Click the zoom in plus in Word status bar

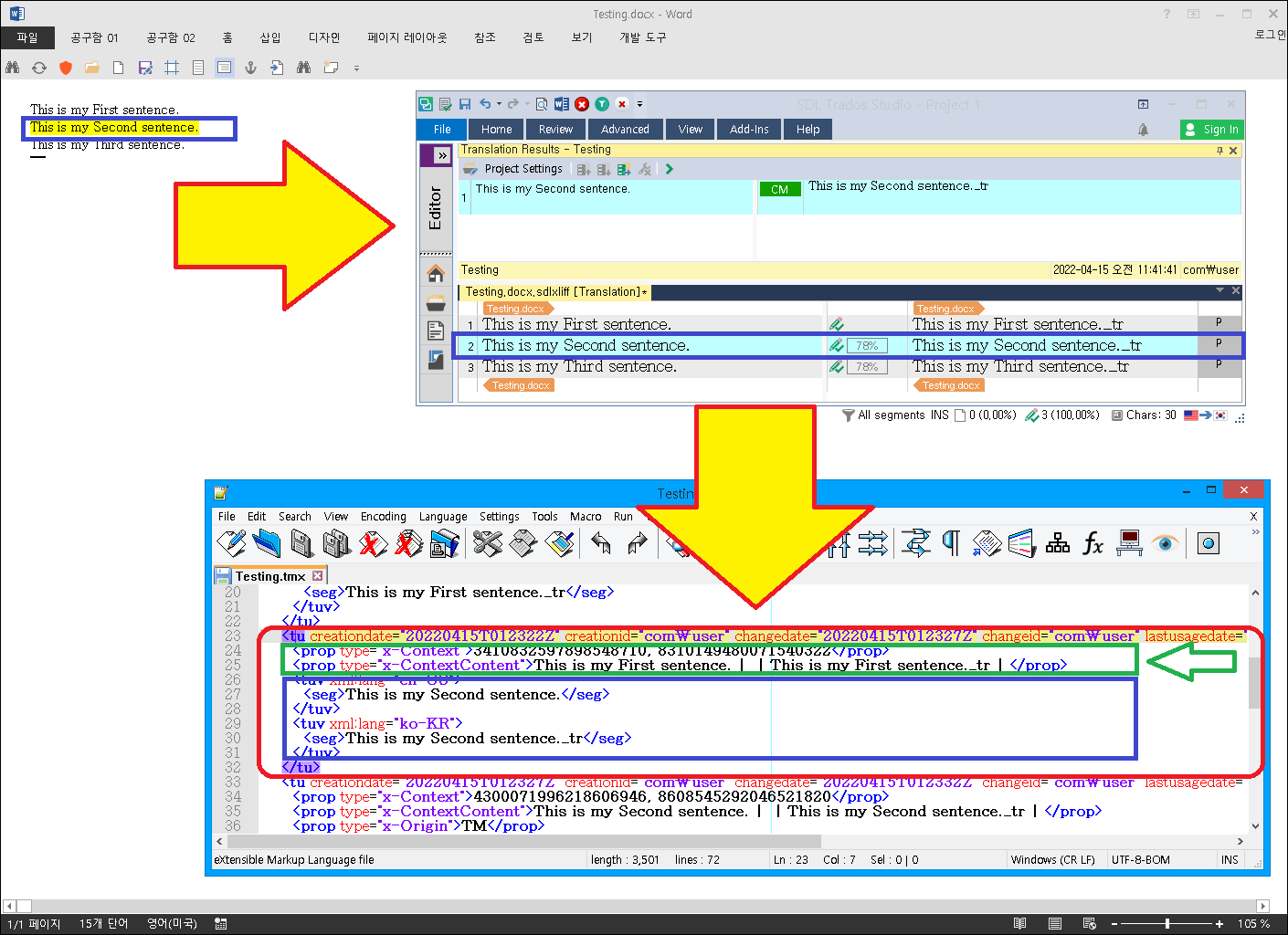[1219, 924]
